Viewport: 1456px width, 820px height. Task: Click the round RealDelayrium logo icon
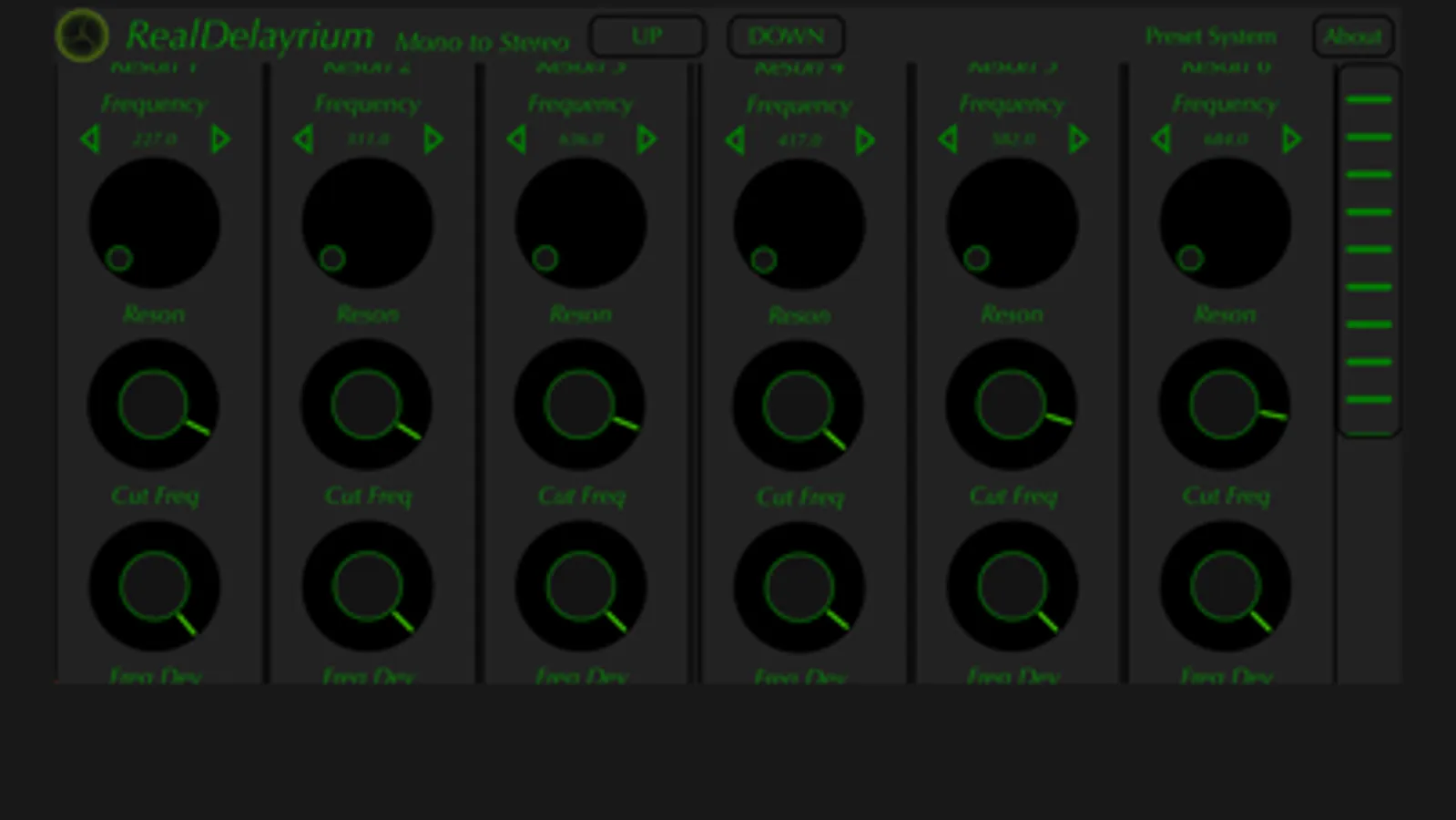(x=82, y=36)
